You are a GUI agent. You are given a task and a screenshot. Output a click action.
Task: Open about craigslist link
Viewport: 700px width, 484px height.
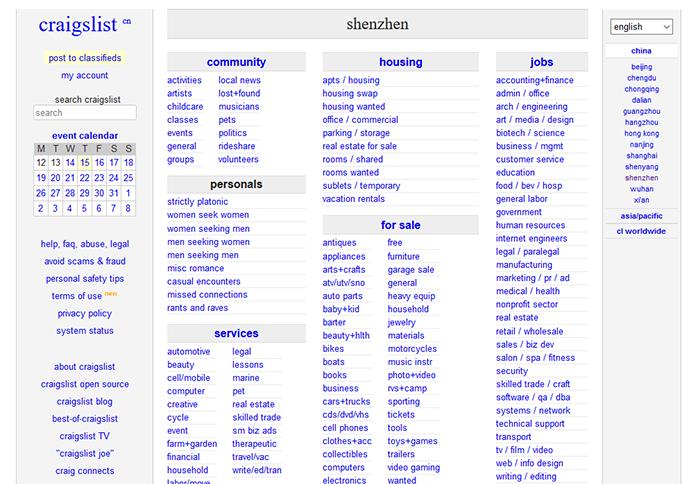click(x=85, y=367)
